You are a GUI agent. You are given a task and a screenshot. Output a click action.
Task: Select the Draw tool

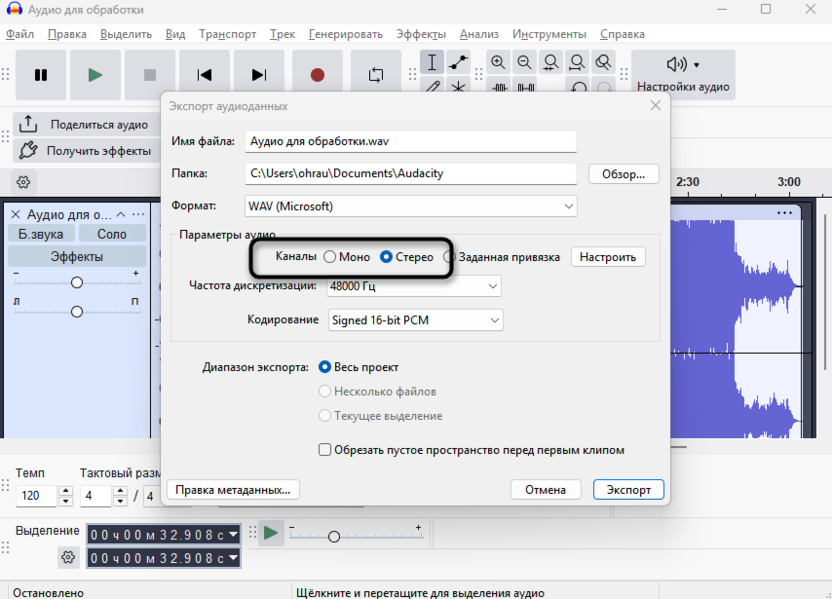click(432, 88)
